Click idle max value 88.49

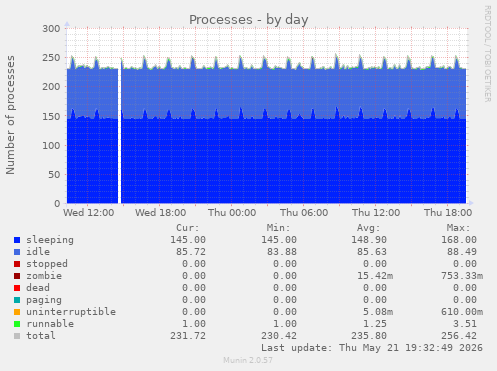462,252
